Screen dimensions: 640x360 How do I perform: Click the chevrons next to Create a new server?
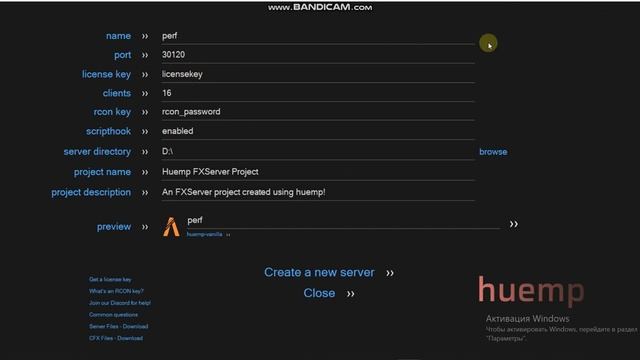pos(390,273)
